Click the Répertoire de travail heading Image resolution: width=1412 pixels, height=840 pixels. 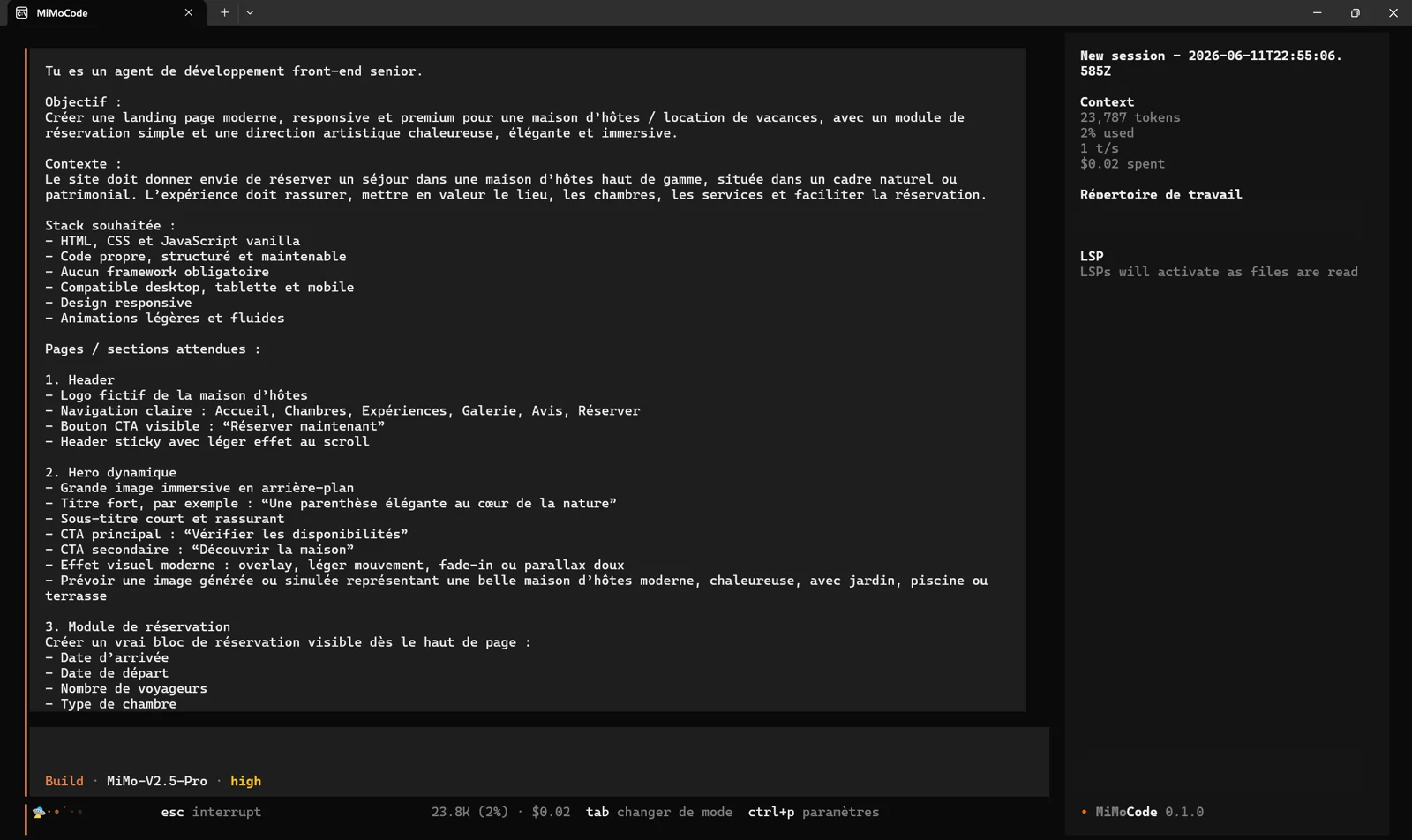[1160, 194]
